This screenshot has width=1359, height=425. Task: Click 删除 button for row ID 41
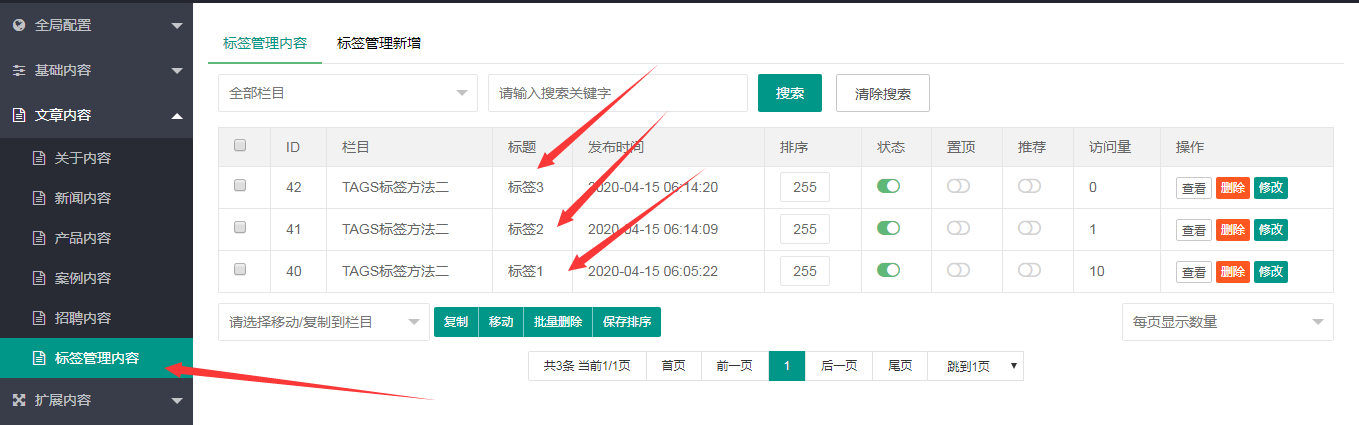click(x=1232, y=230)
